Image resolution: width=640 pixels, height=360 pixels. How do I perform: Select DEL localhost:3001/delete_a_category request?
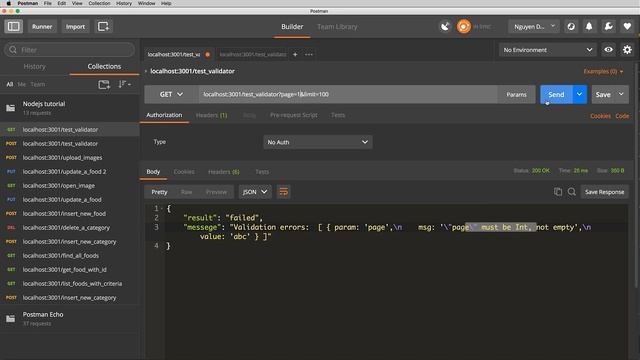[x=70, y=228]
